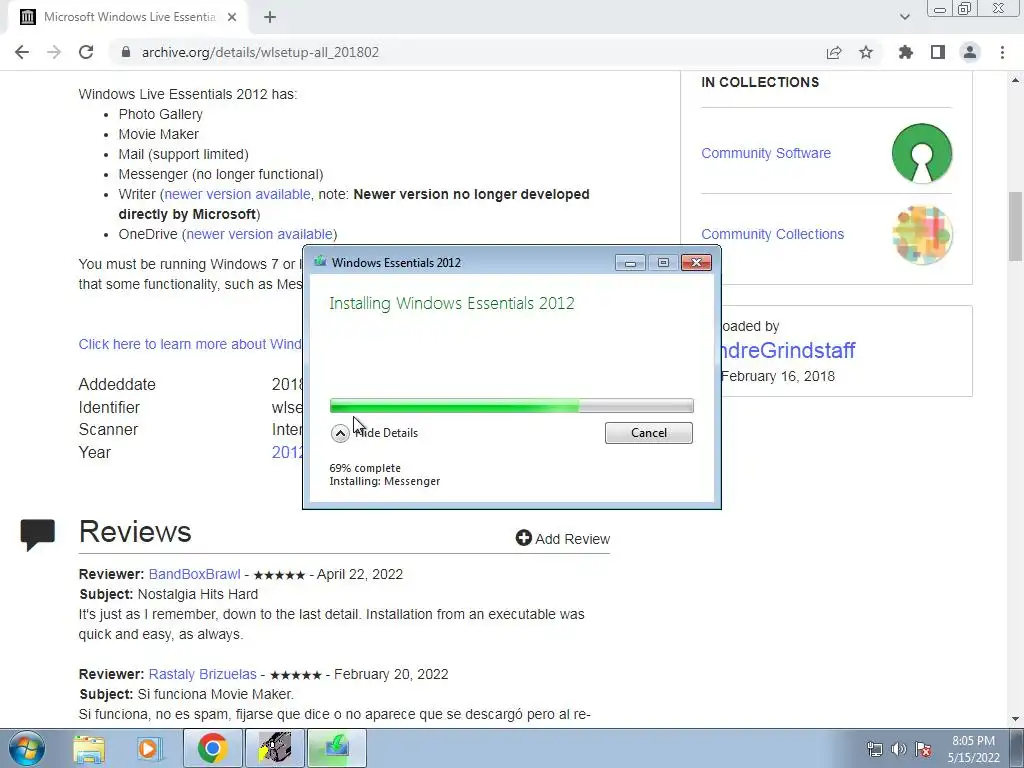Viewport: 1024px width, 768px height.
Task: Click the Community Collections colorful thumbnail
Action: pyautogui.click(x=921, y=234)
